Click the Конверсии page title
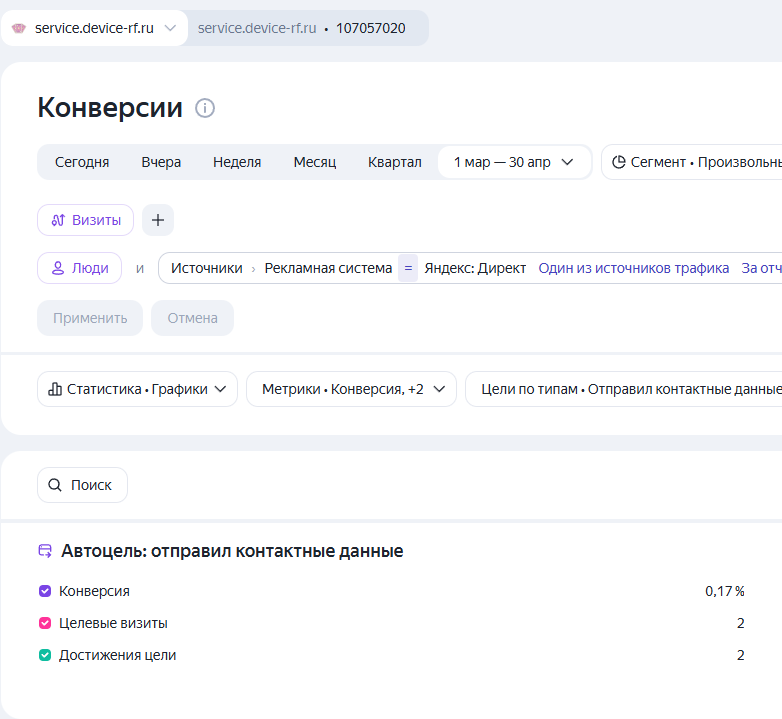782x719 pixels. (110, 107)
